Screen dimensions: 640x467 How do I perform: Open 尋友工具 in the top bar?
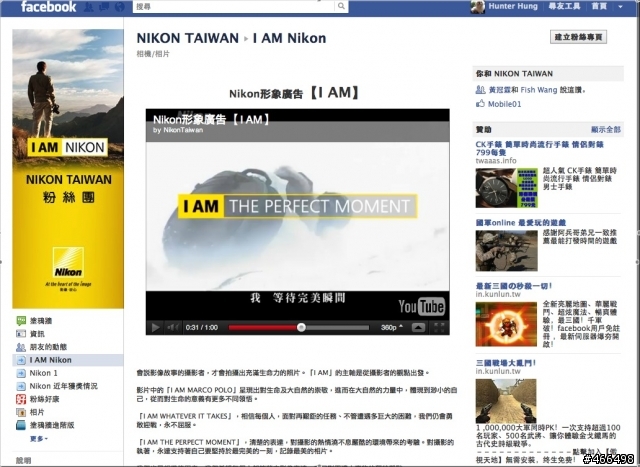tap(564, 6)
